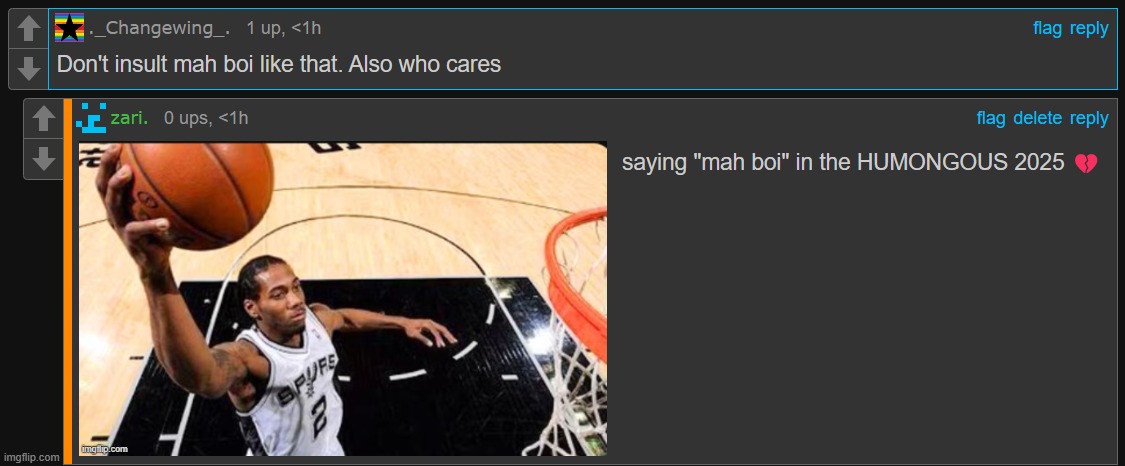Image resolution: width=1125 pixels, height=466 pixels.
Task: Open _Changewing_ rainbow star avatar
Action: tap(70, 28)
